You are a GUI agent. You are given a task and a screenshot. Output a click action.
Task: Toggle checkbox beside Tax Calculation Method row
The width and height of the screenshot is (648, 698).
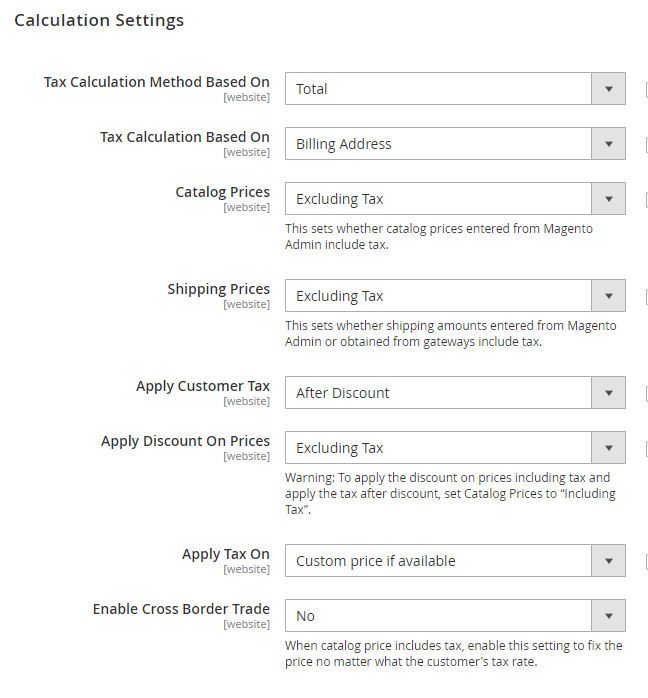(x=645, y=90)
